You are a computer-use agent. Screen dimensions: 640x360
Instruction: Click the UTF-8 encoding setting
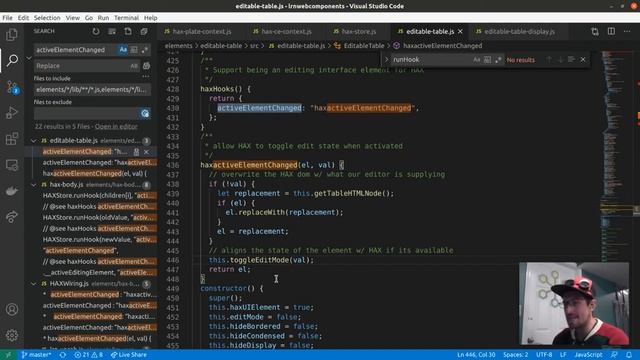pyautogui.click(x=544, y=355)
